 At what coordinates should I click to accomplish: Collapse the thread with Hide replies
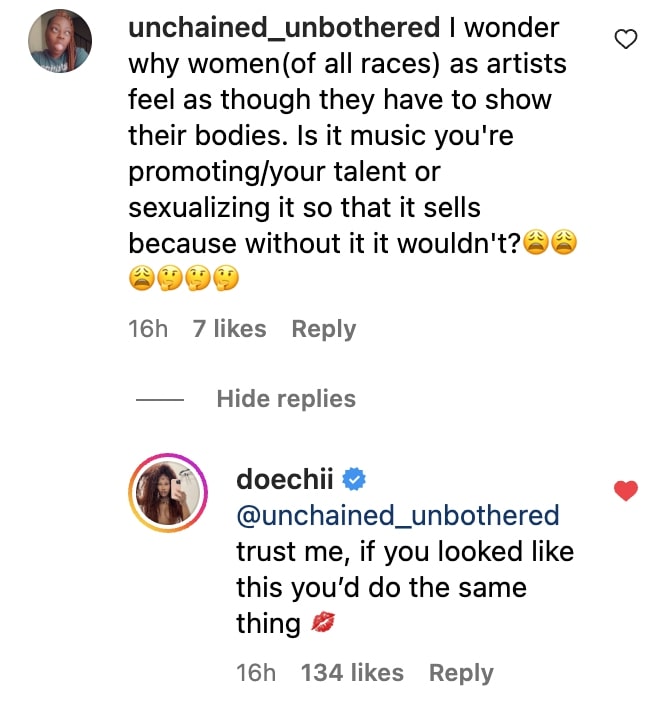point(286,399)
